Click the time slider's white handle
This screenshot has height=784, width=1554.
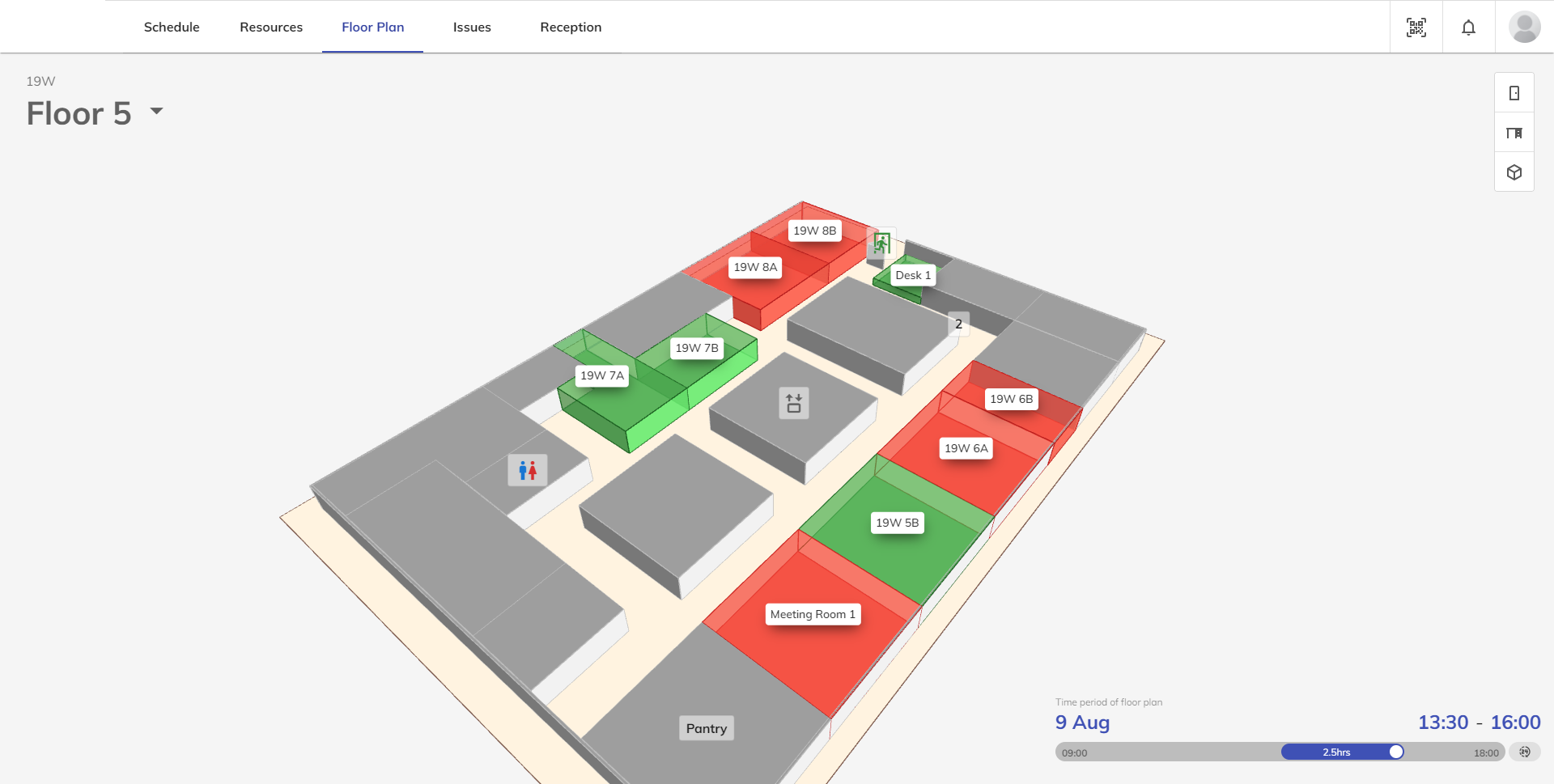tap(1395, 752)
